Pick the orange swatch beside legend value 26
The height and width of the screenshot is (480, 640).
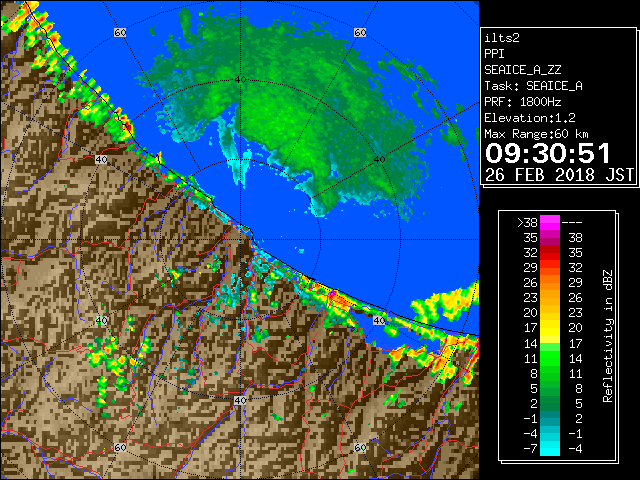[550, 283]
